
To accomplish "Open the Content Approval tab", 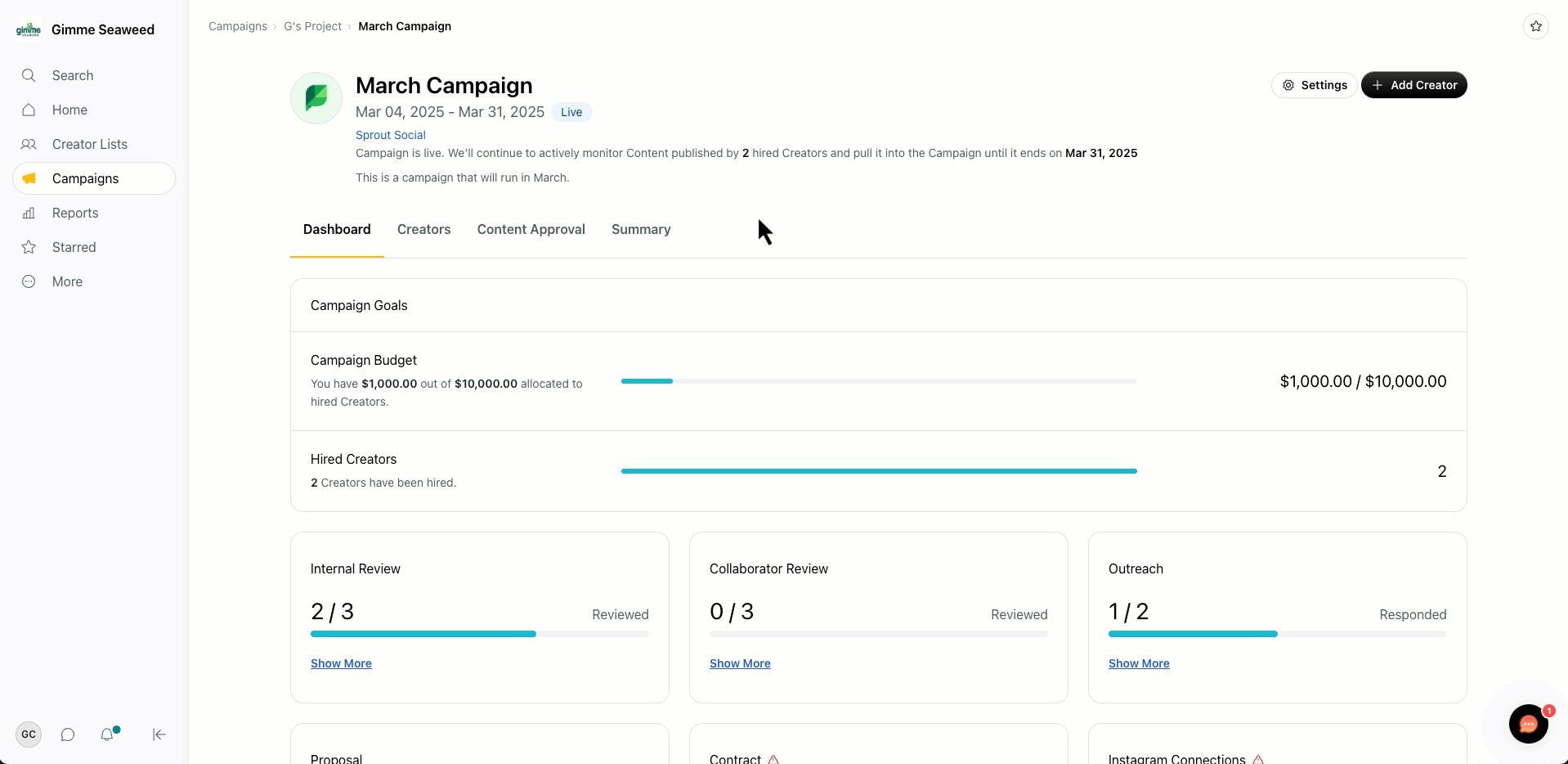I will 531,230.
